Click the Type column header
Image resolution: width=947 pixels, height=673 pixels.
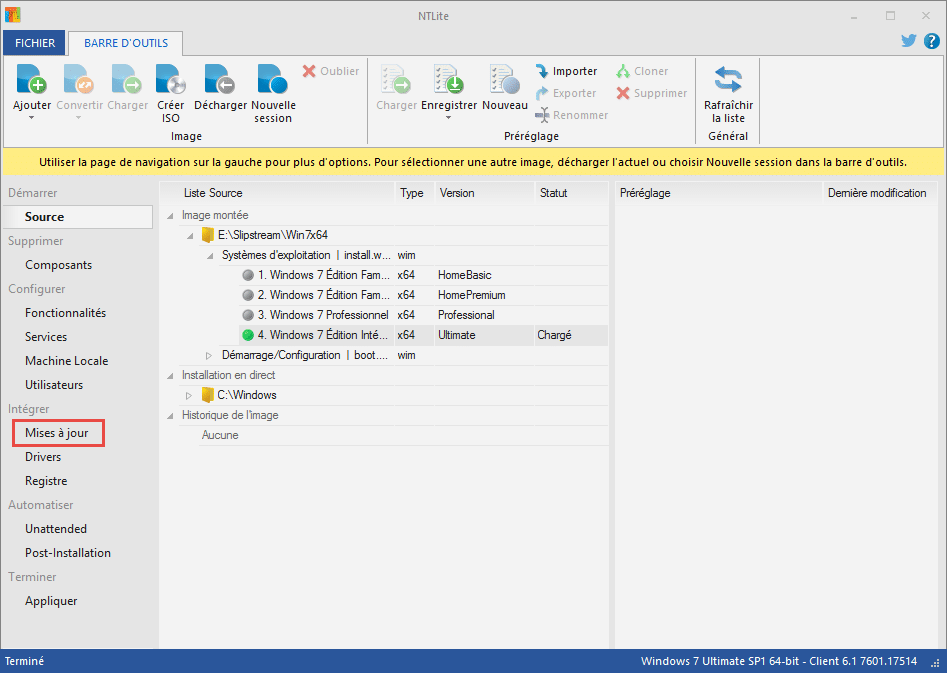coord(414,193)
